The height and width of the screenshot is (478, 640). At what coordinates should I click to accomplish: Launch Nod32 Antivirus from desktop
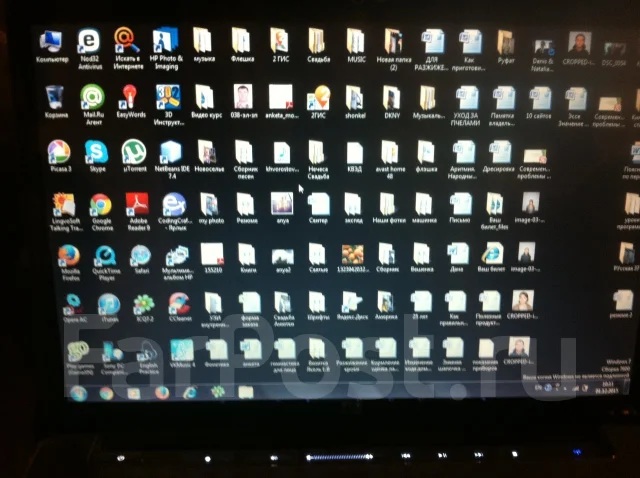tap(89, 48)
